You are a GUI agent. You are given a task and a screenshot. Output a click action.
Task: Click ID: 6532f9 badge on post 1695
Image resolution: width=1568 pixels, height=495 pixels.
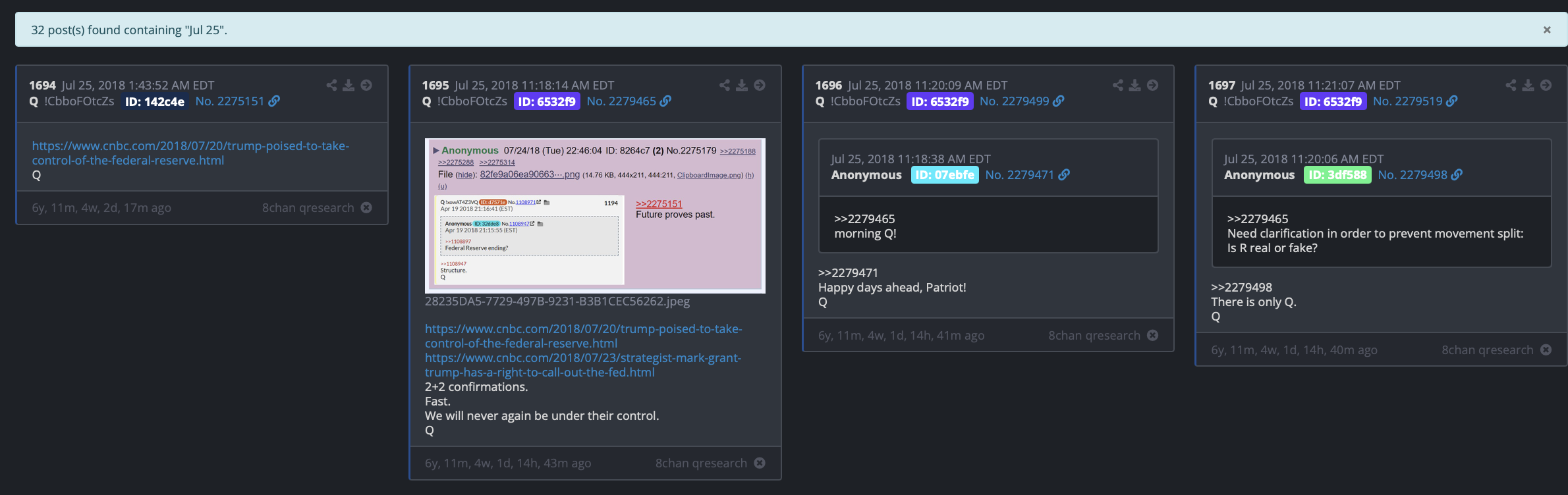tap(547, 101)
